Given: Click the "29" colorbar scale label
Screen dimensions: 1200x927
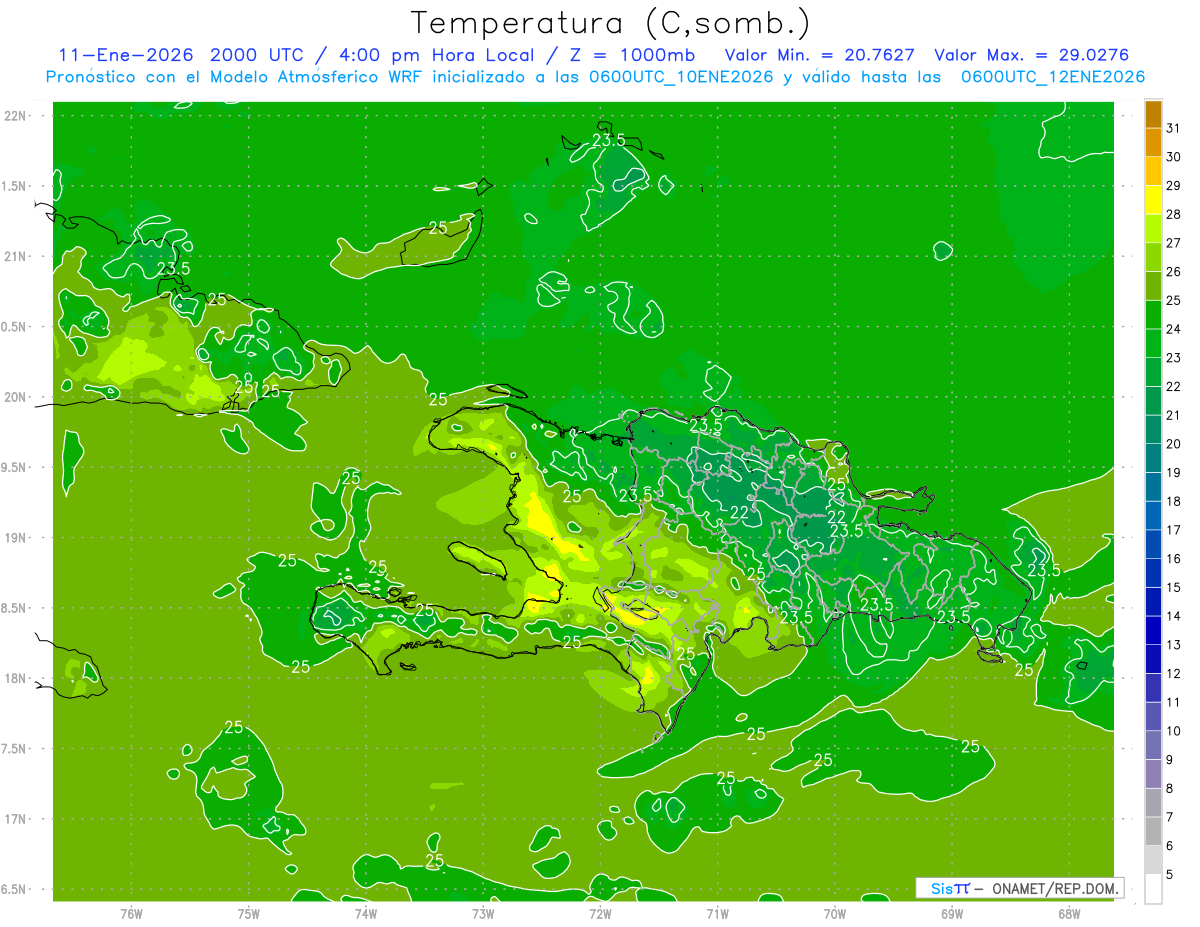Looking at the screenshot, I should coord(1174,186).
